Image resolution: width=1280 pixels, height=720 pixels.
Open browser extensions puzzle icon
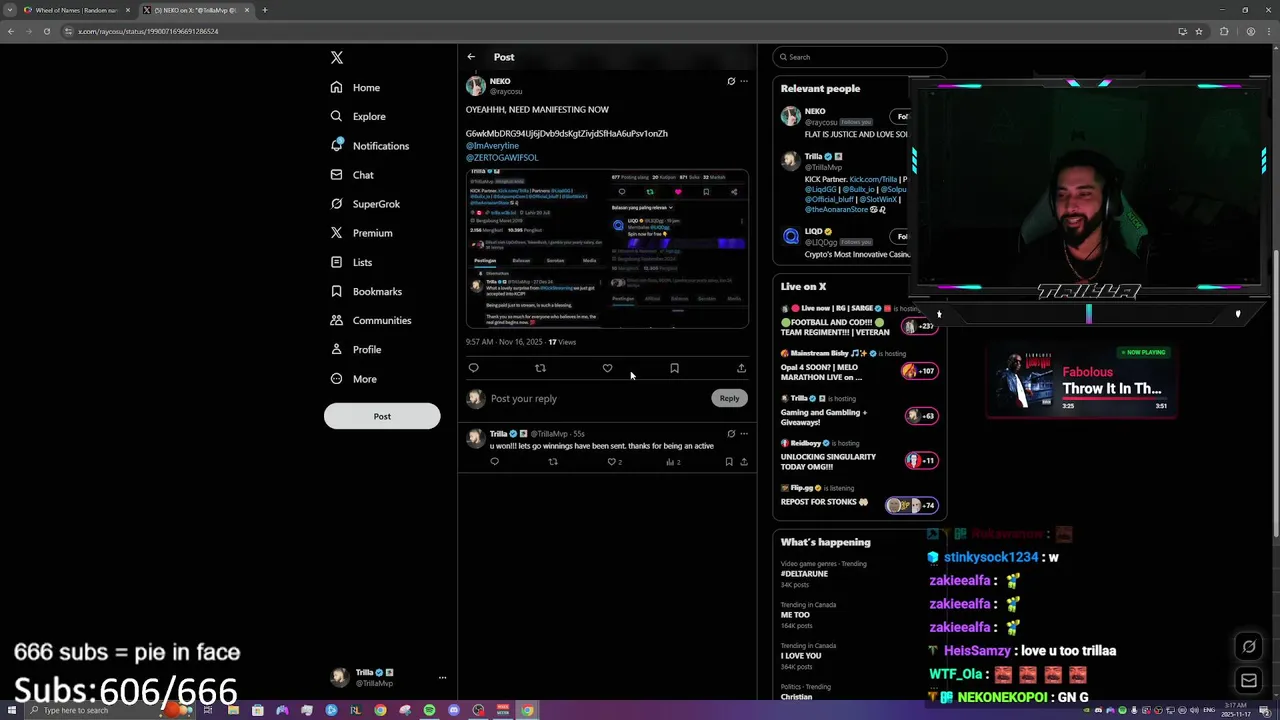click(1224, 31)
